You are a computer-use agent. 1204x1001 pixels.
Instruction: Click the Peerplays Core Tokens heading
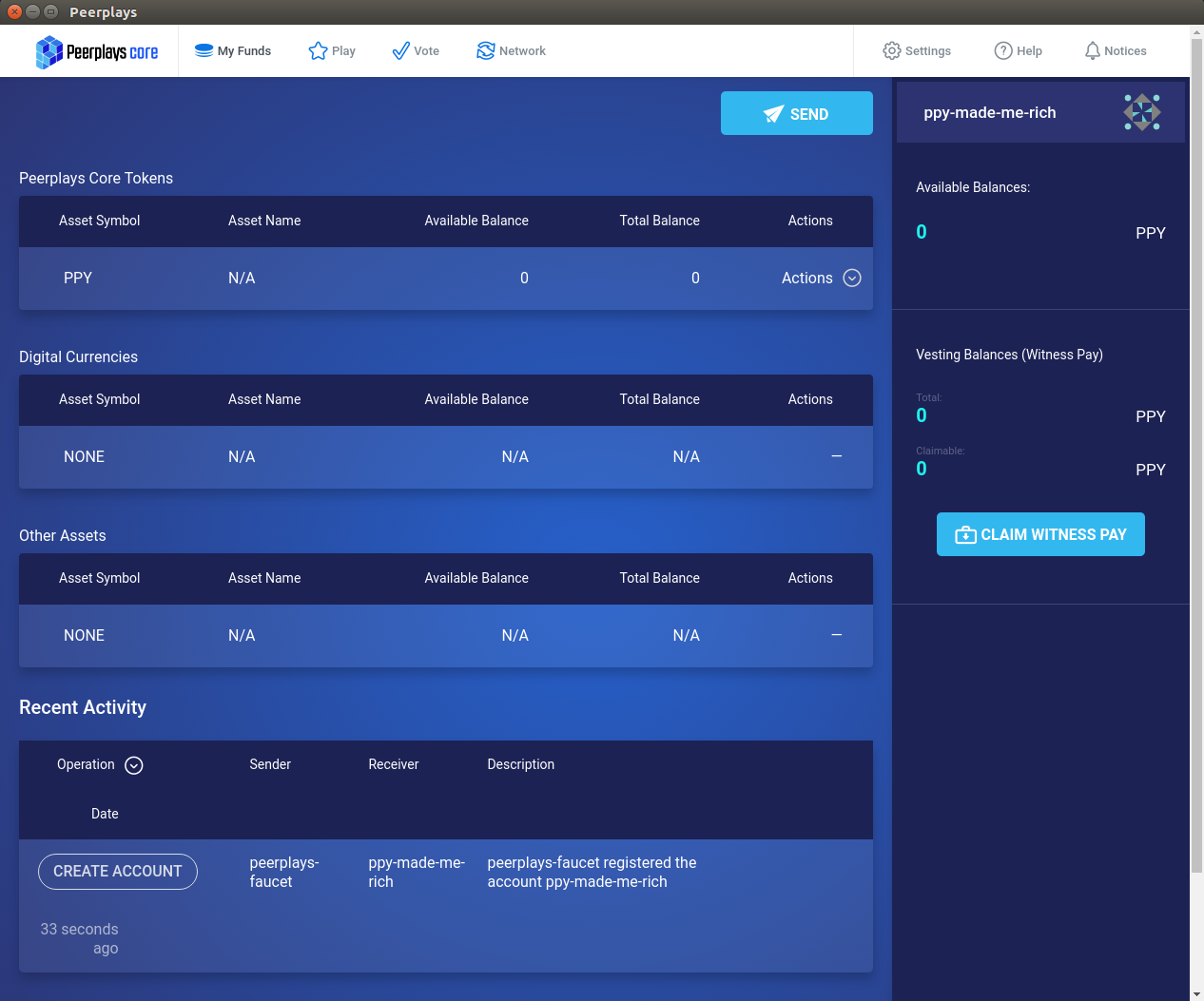[96, 178]
